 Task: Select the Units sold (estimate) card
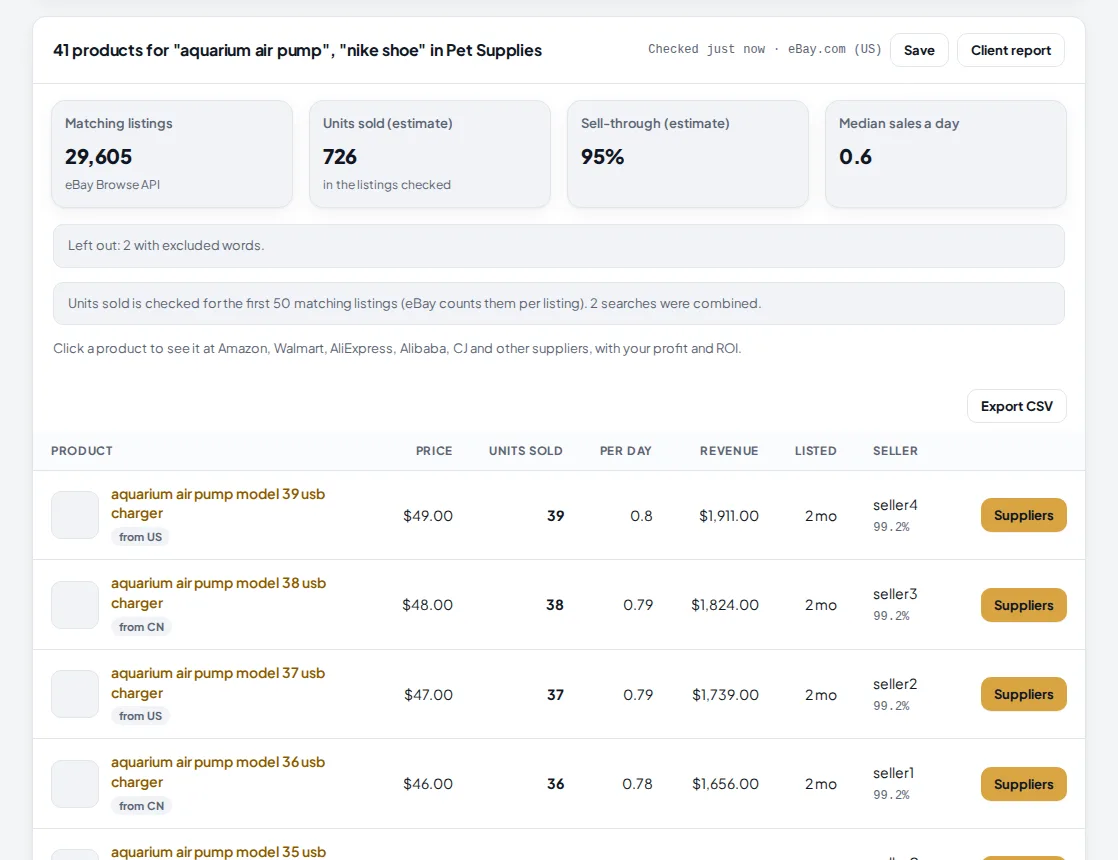click(x=430, y=154)
